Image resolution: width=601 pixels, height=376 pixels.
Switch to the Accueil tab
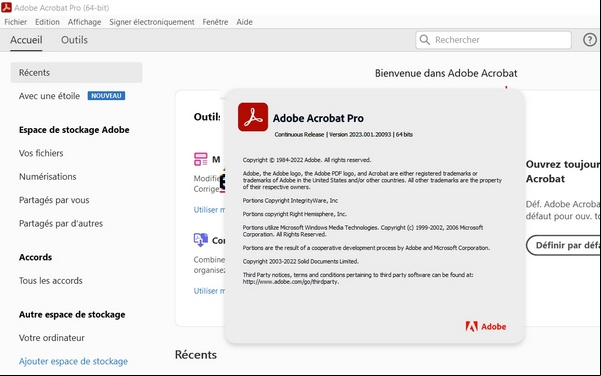click(x=26, y=40)
